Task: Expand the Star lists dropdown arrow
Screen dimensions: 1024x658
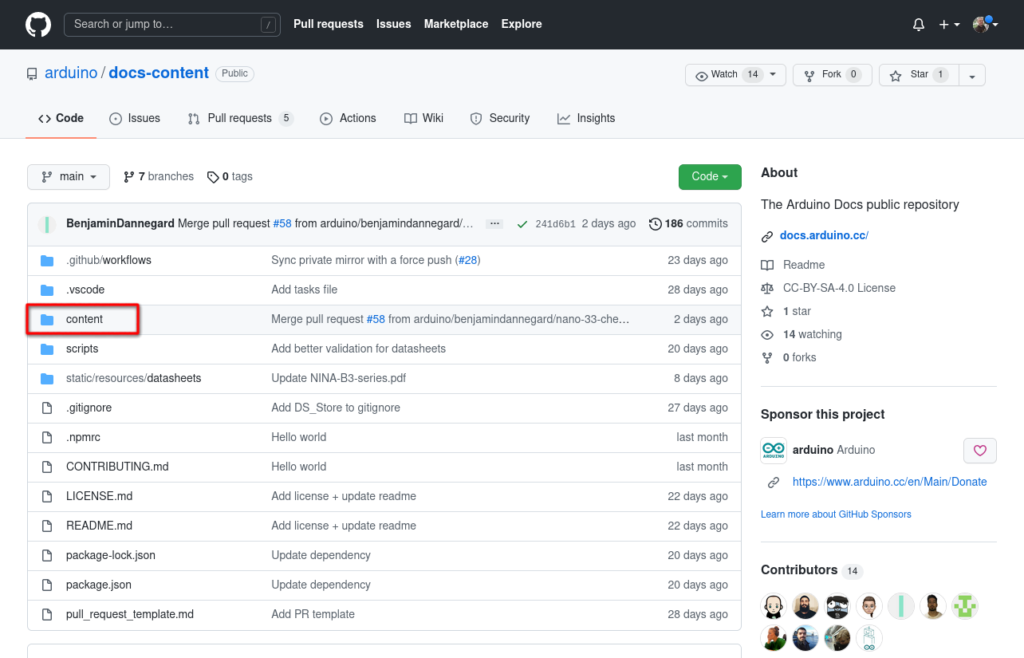Action: pyautogui.click(x=972, y=75)
